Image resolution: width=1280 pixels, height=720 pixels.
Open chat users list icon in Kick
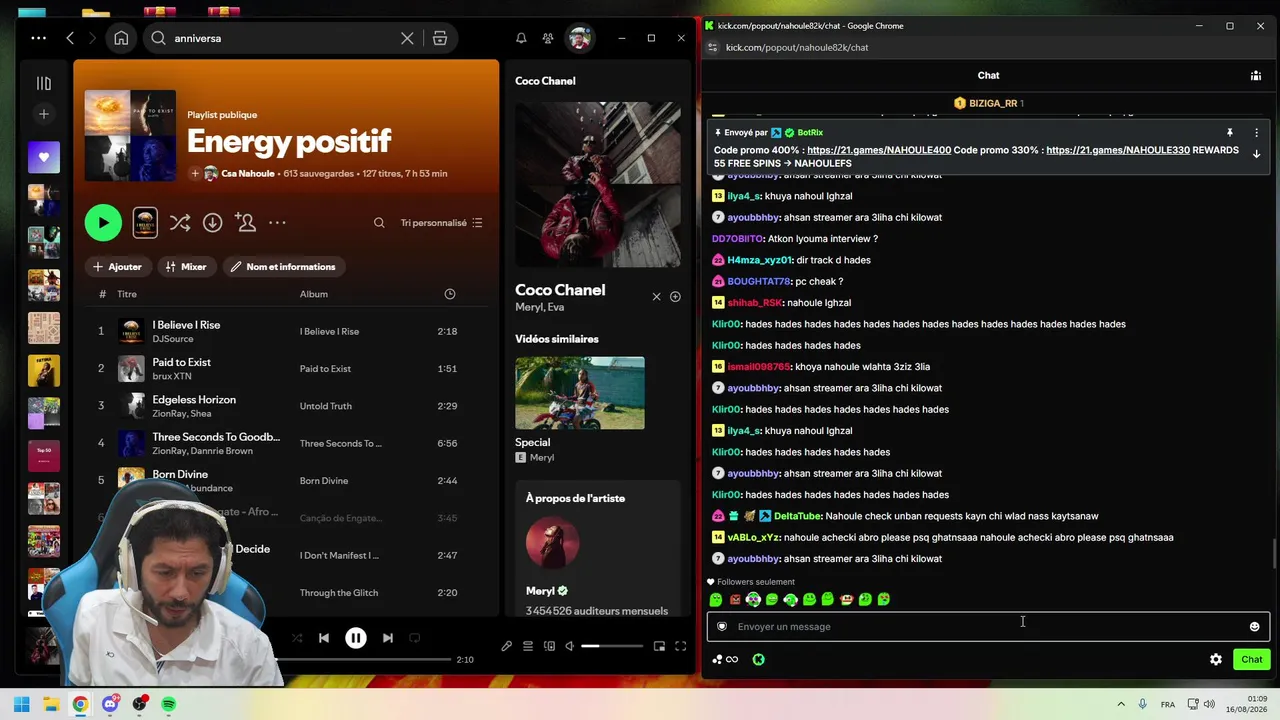1256,75
